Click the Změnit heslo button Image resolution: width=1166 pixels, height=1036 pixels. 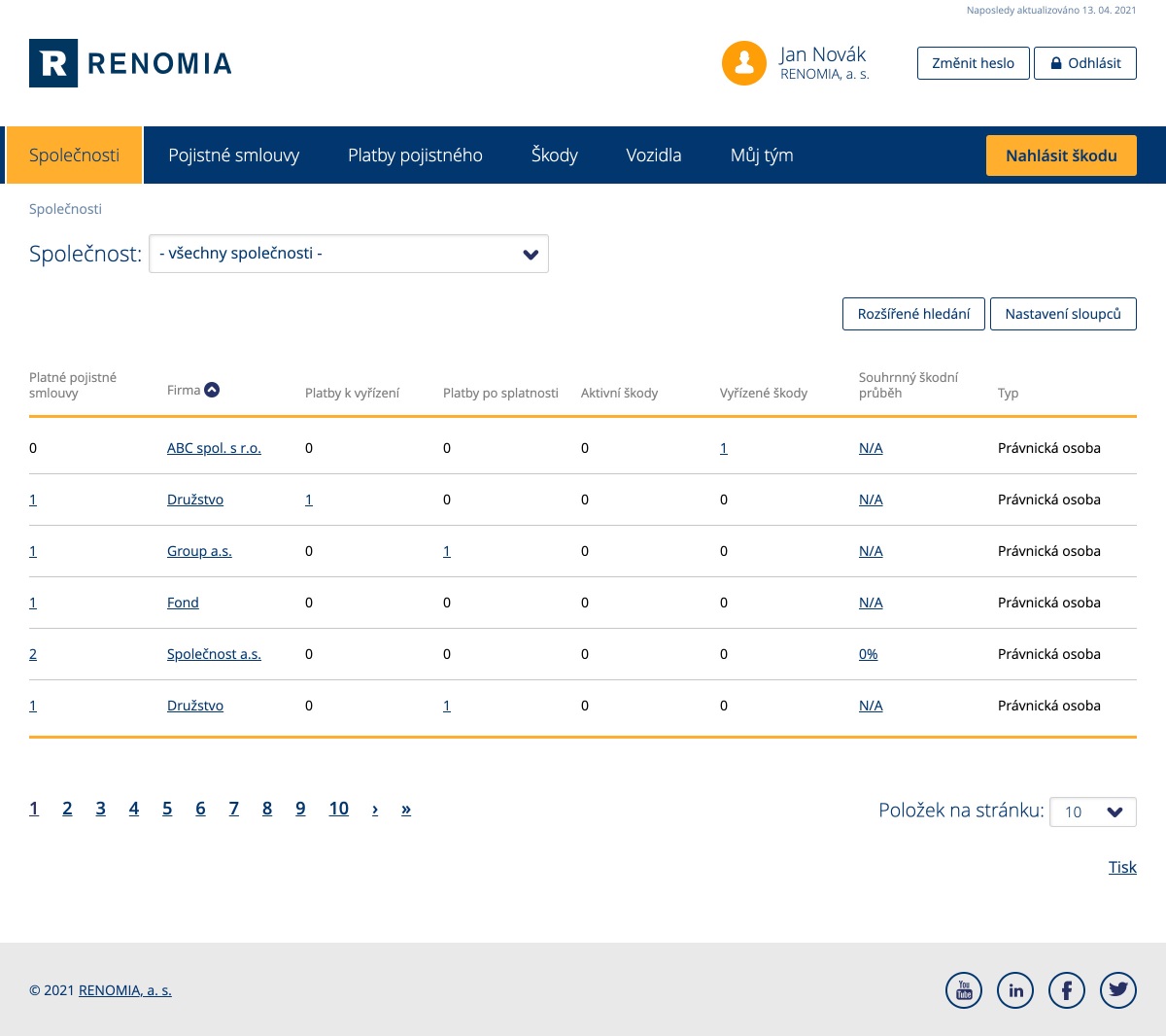click(x=974, y=63)
